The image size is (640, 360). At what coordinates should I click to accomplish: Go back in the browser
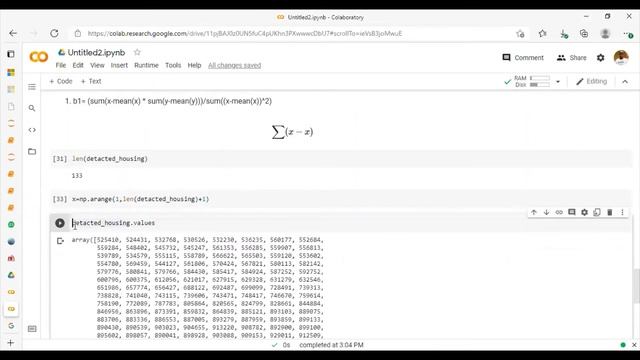point(13,33)
